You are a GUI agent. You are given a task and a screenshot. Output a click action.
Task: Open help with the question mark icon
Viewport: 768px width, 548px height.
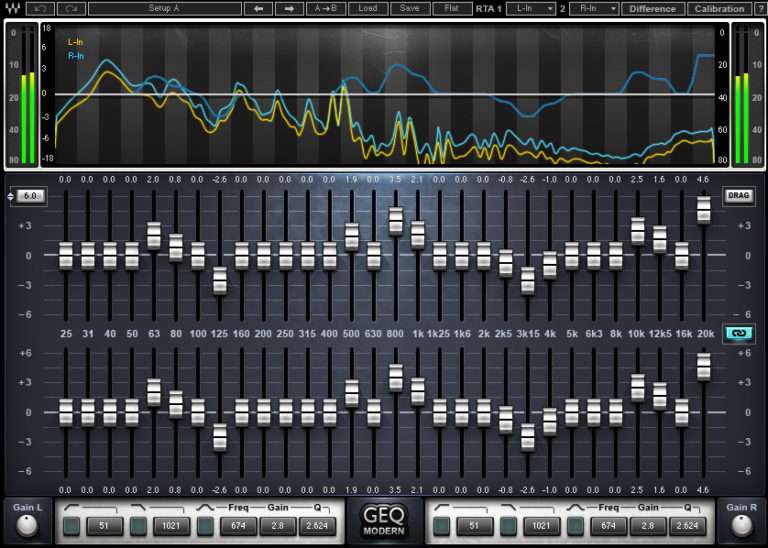(x=759, y=8)
